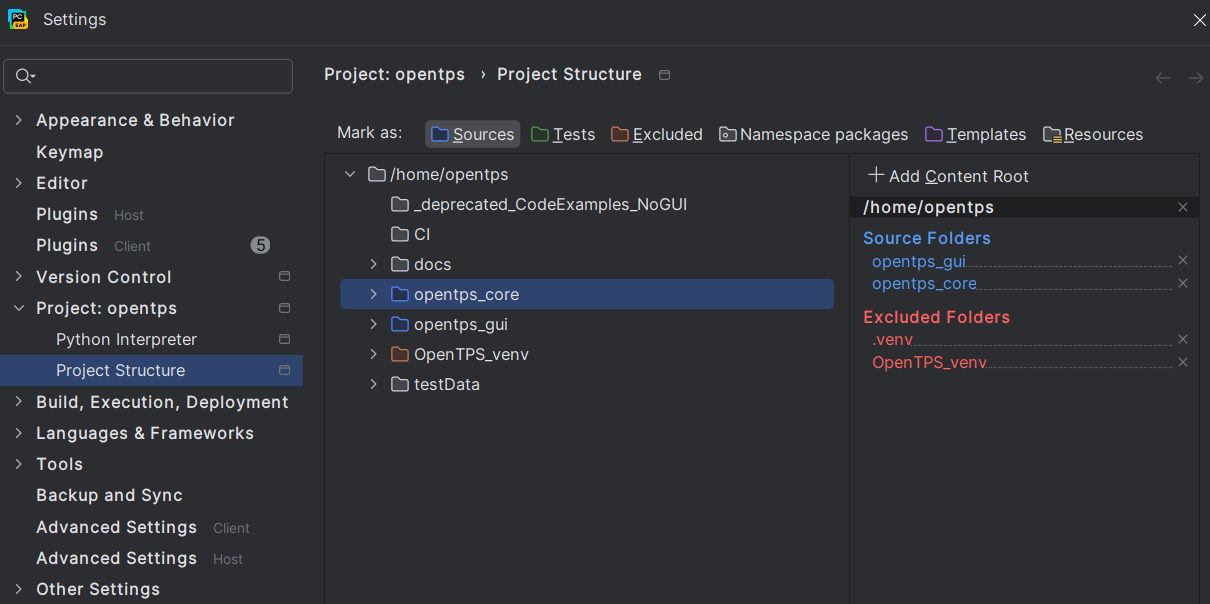The image size is (1210, 604).
Task: Expand the Tools settings group
Action: coord(19,464)
